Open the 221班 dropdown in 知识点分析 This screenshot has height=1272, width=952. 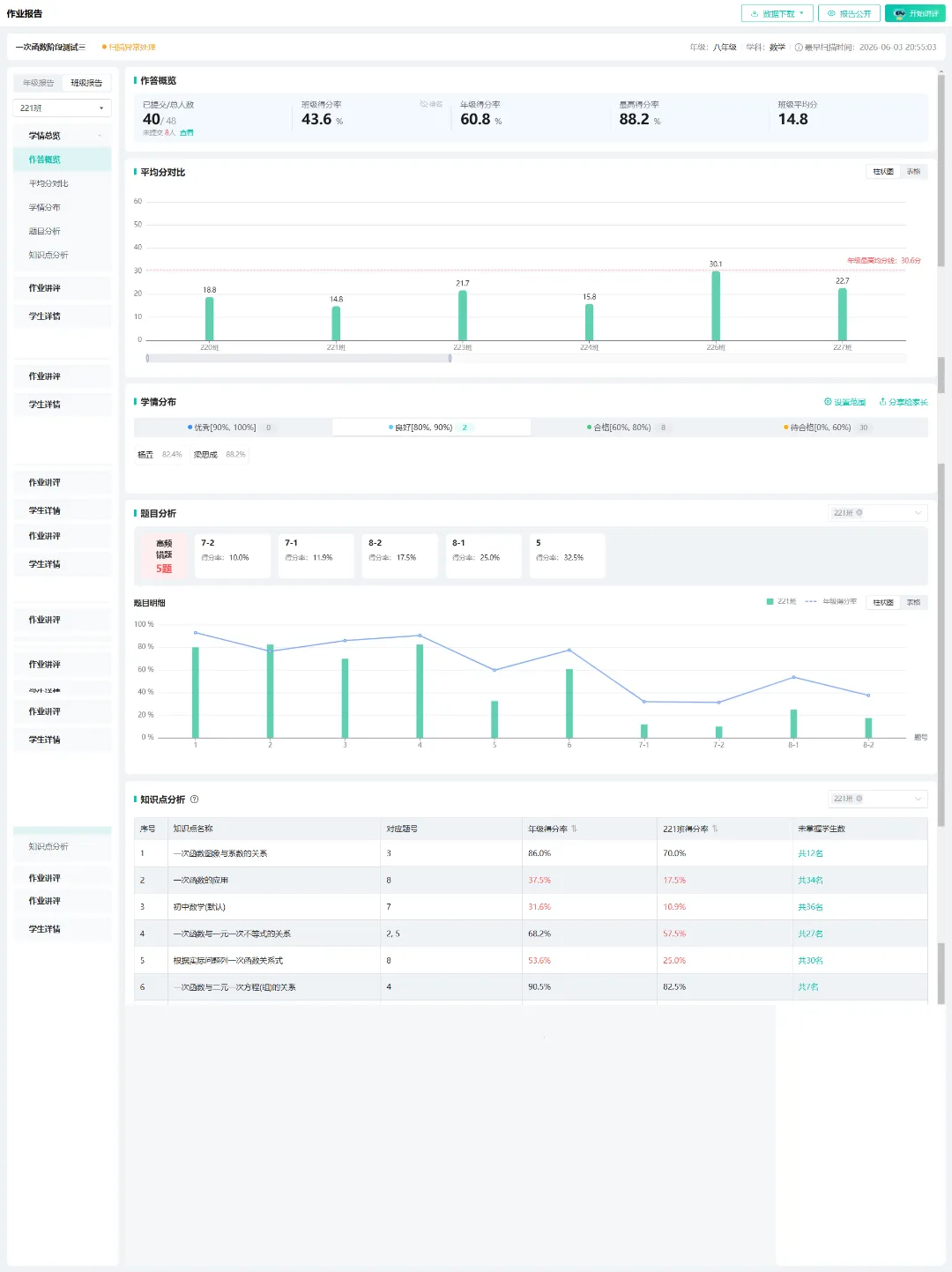tap(878, 799)
